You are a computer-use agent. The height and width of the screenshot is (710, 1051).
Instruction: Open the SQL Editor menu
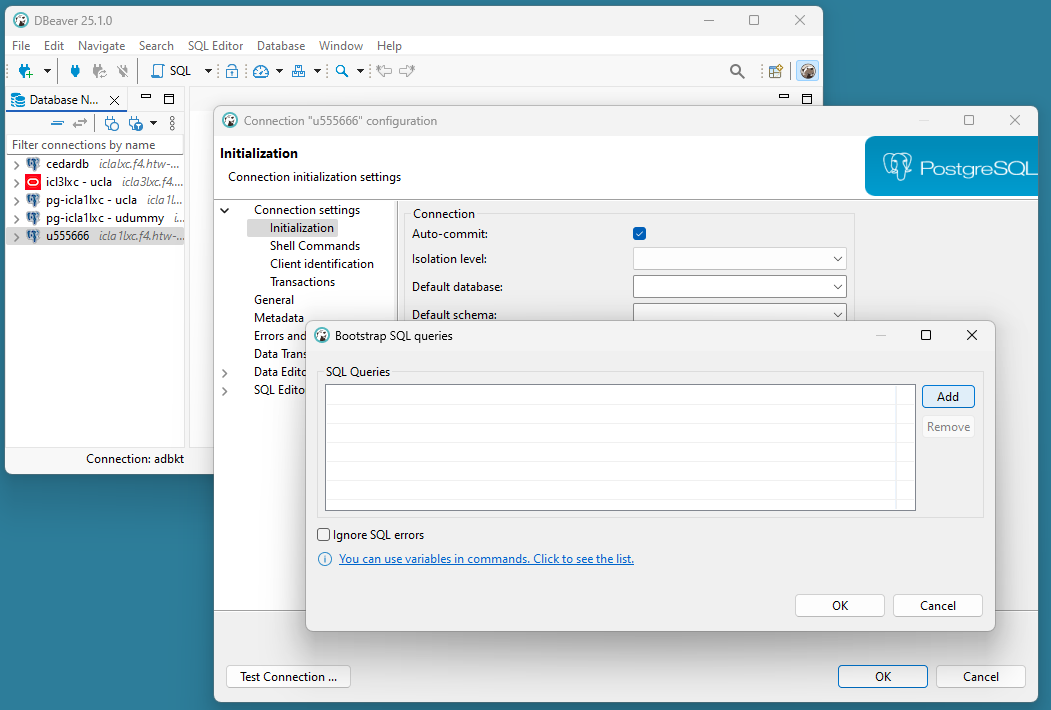coord(215,46)
